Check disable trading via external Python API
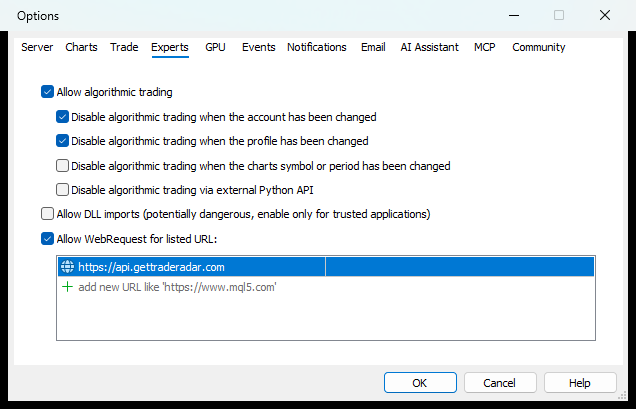The height and width of the screenshot is (409, 636). [x=62, y=190]
